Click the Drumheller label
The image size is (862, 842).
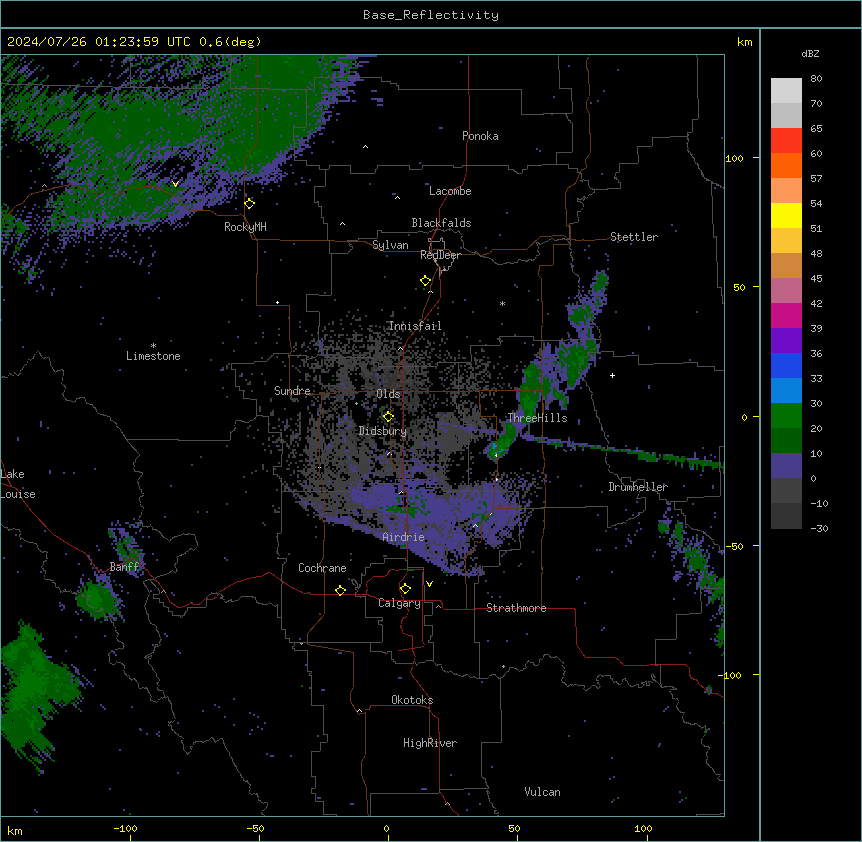[638, 487]
